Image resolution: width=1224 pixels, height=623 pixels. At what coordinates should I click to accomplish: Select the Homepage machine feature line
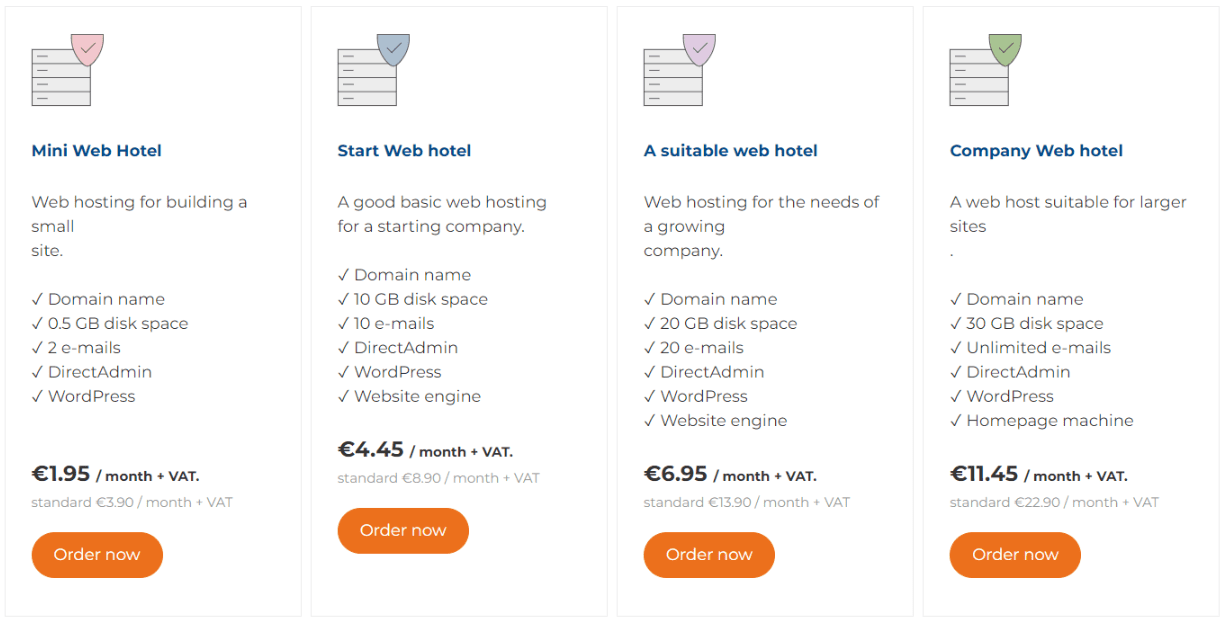(1042, 421)
